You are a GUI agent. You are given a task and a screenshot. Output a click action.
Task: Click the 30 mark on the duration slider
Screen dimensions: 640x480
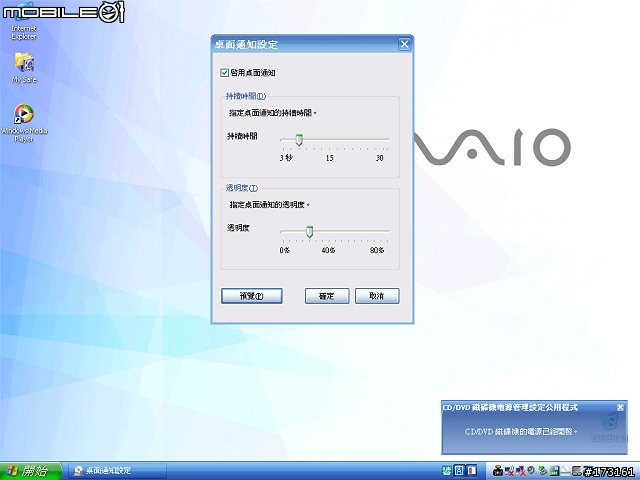[379, 158]
